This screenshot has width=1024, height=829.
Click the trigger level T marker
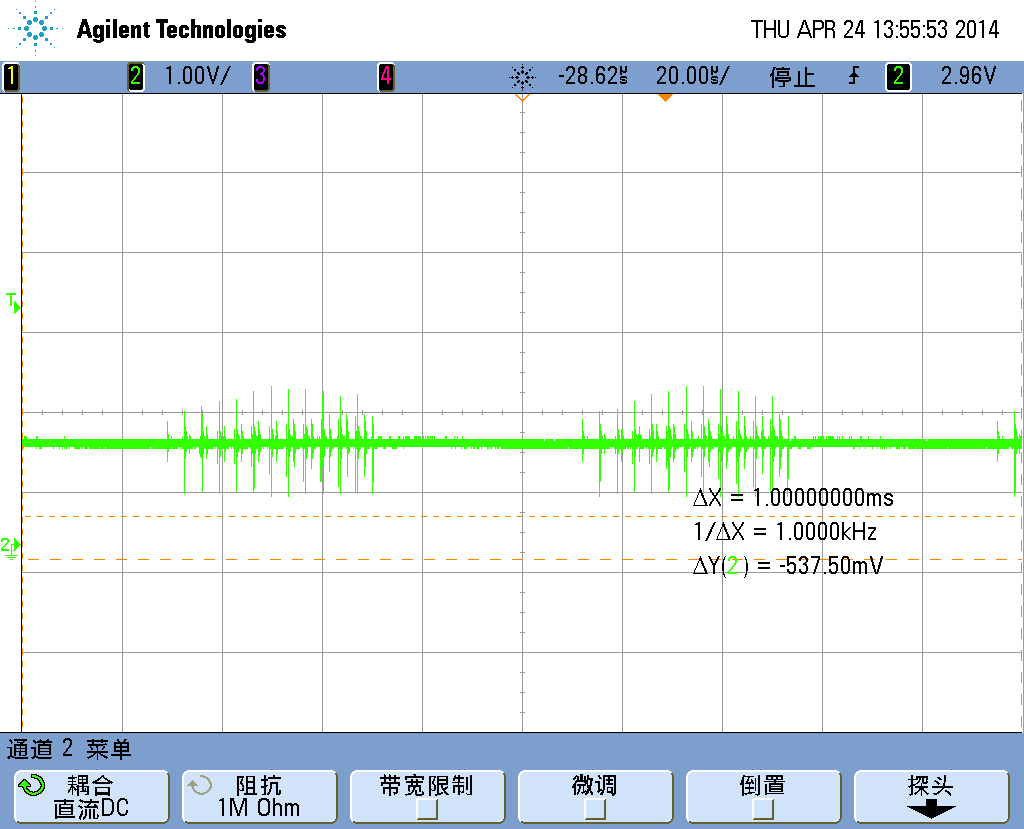(12, 302)
